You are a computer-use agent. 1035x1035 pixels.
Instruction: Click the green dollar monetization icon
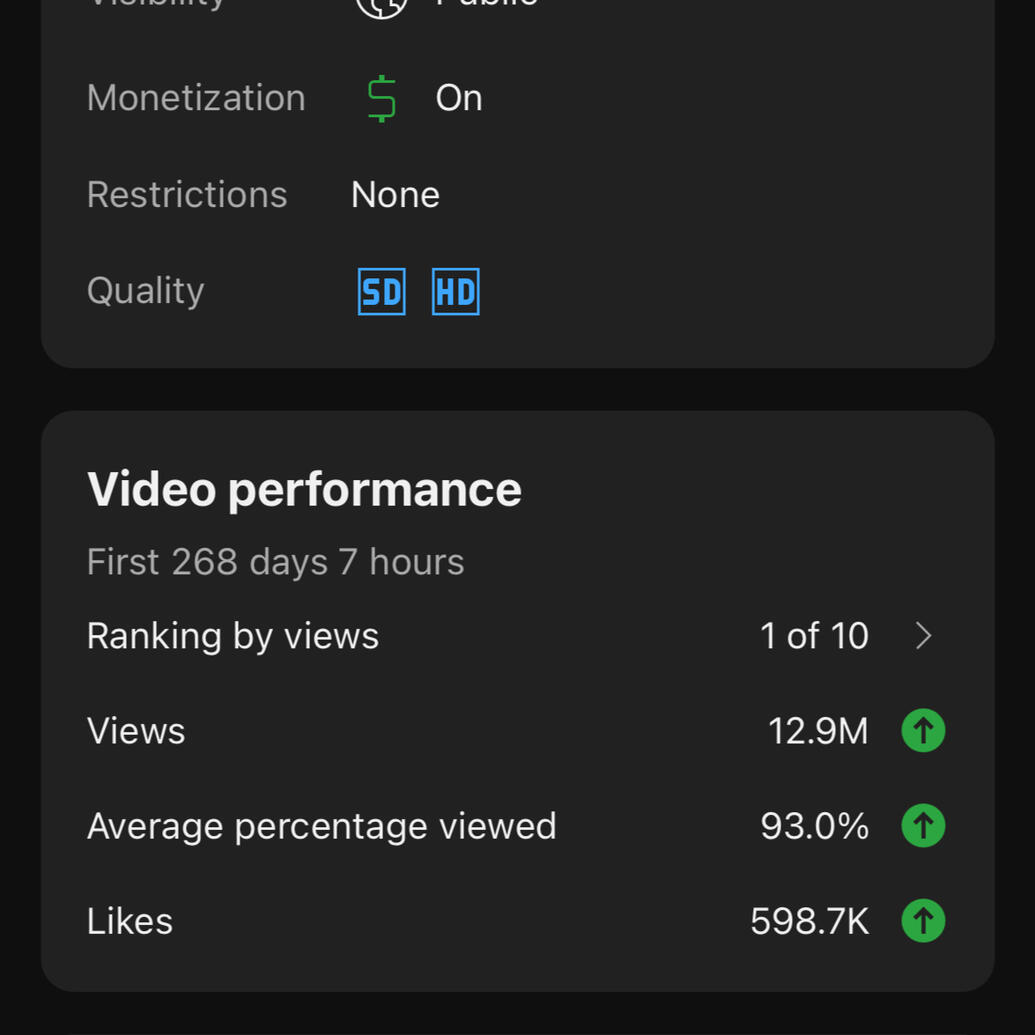pyautogui.click(x=382, y=98)
